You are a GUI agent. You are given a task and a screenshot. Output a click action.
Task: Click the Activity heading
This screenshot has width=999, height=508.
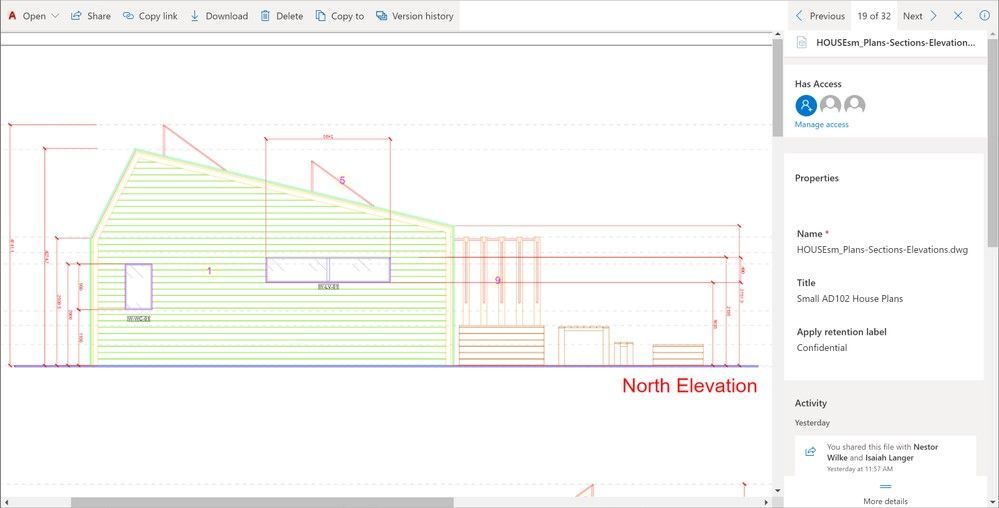pyautogui.click(x=810, y=403)
